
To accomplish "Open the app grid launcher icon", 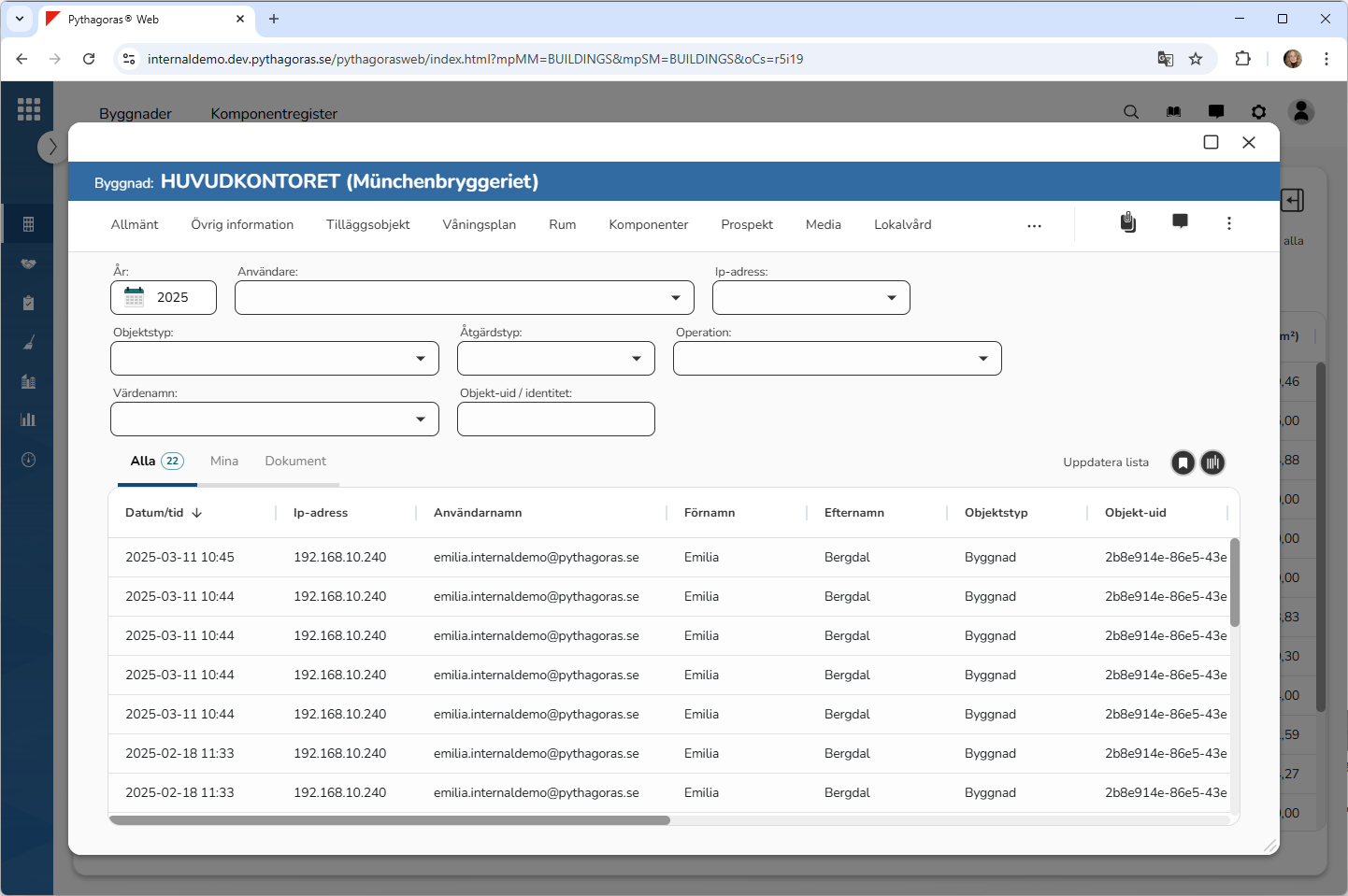I will (29, 109).
